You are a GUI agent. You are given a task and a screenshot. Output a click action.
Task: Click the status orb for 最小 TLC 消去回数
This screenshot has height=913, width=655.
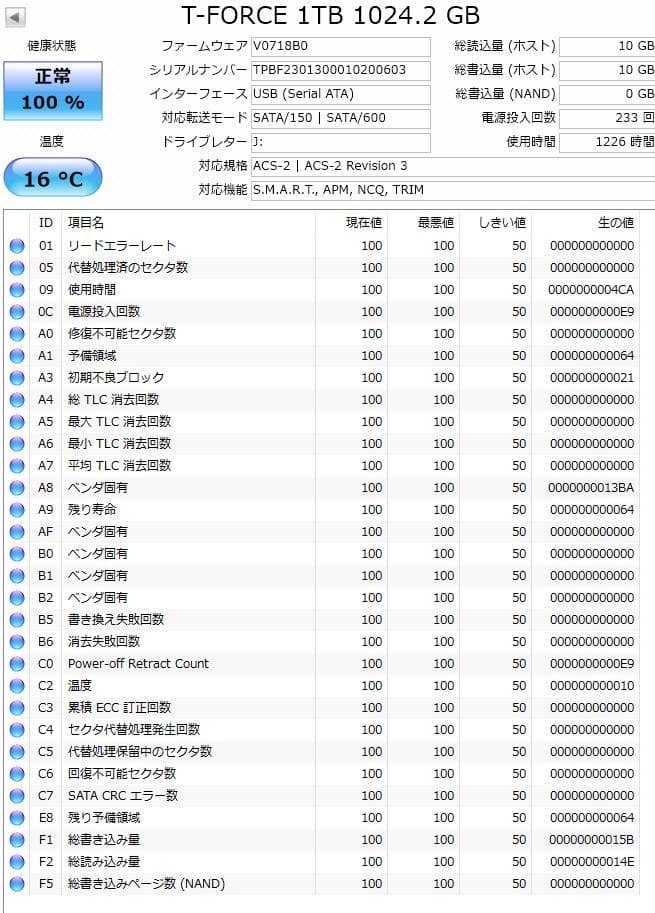[17, 444]
